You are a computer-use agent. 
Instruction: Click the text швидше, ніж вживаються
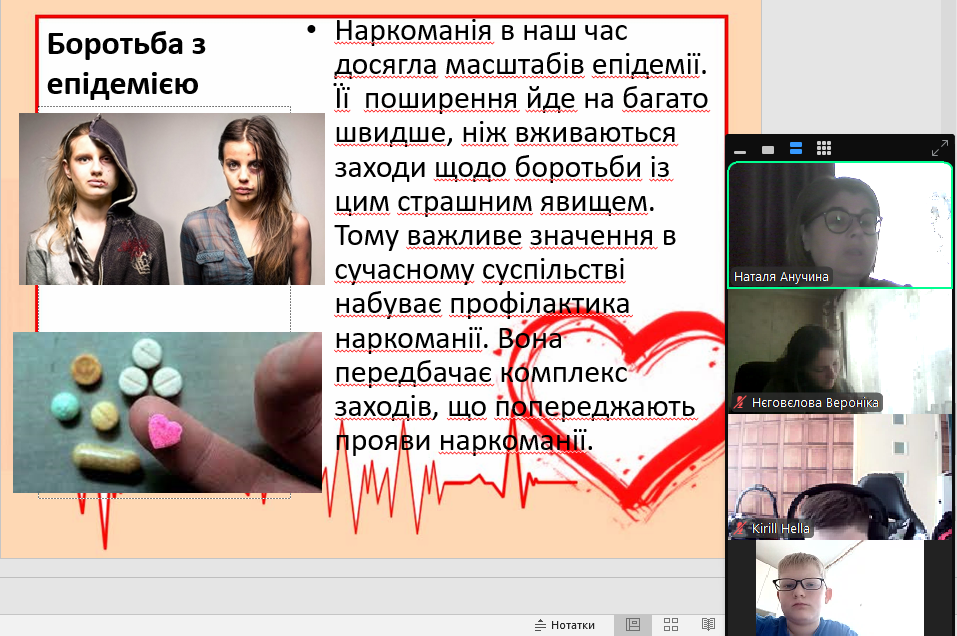point(505,133)
